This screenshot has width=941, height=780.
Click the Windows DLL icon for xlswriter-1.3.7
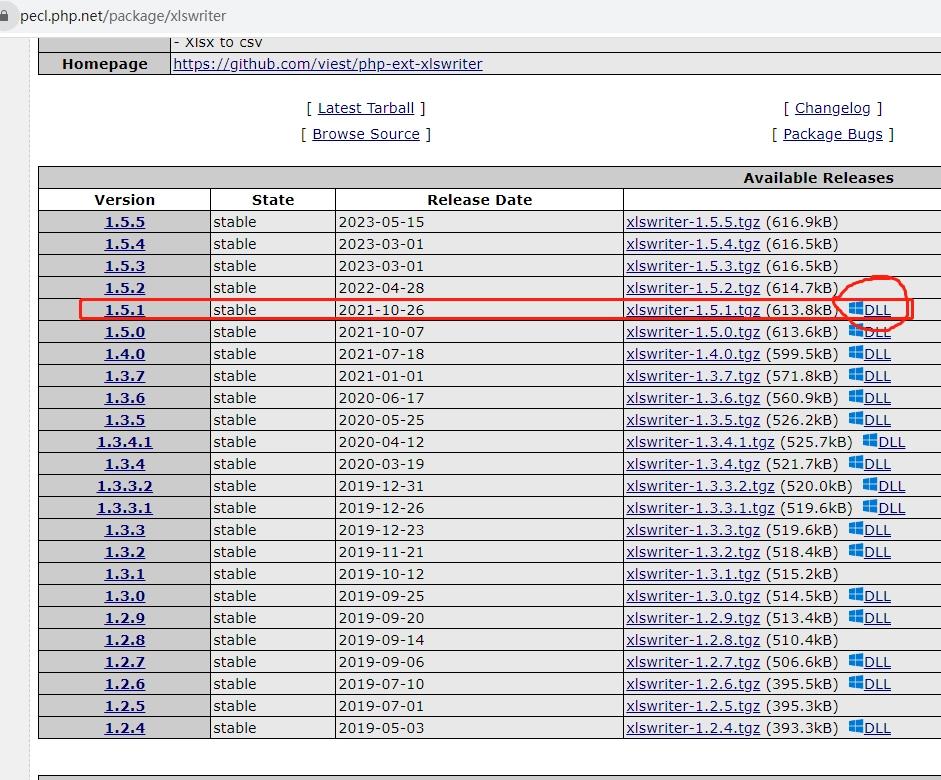pos(856,375)
